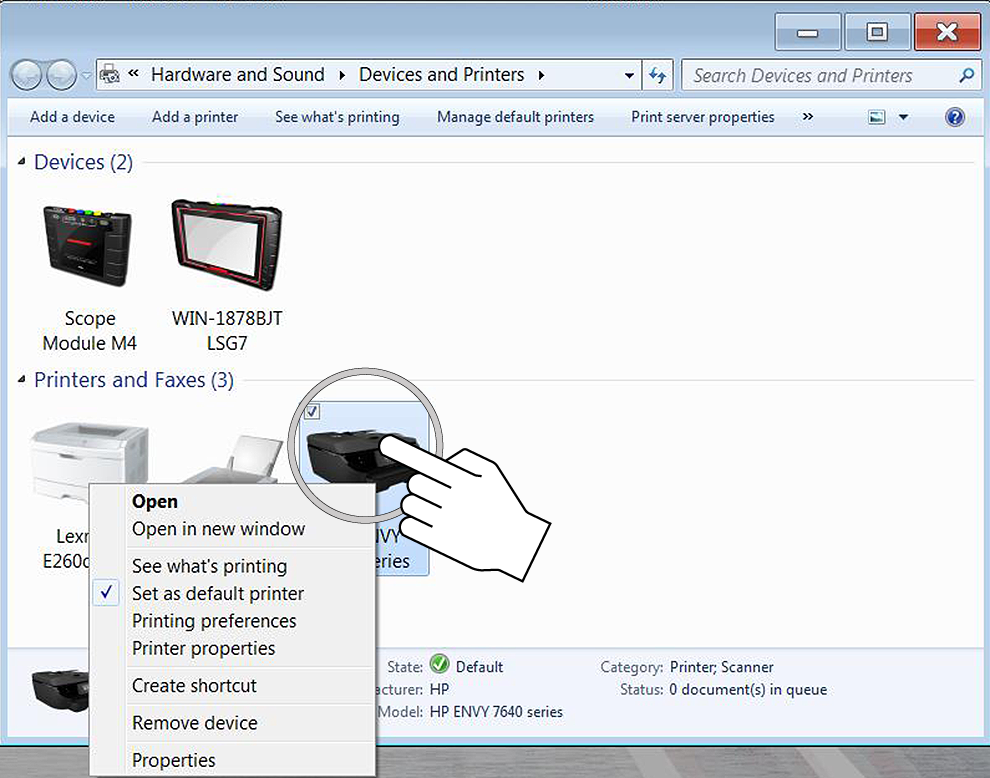Click the Back navigation arrow button

pyautogui.click(x=27, y=75)
